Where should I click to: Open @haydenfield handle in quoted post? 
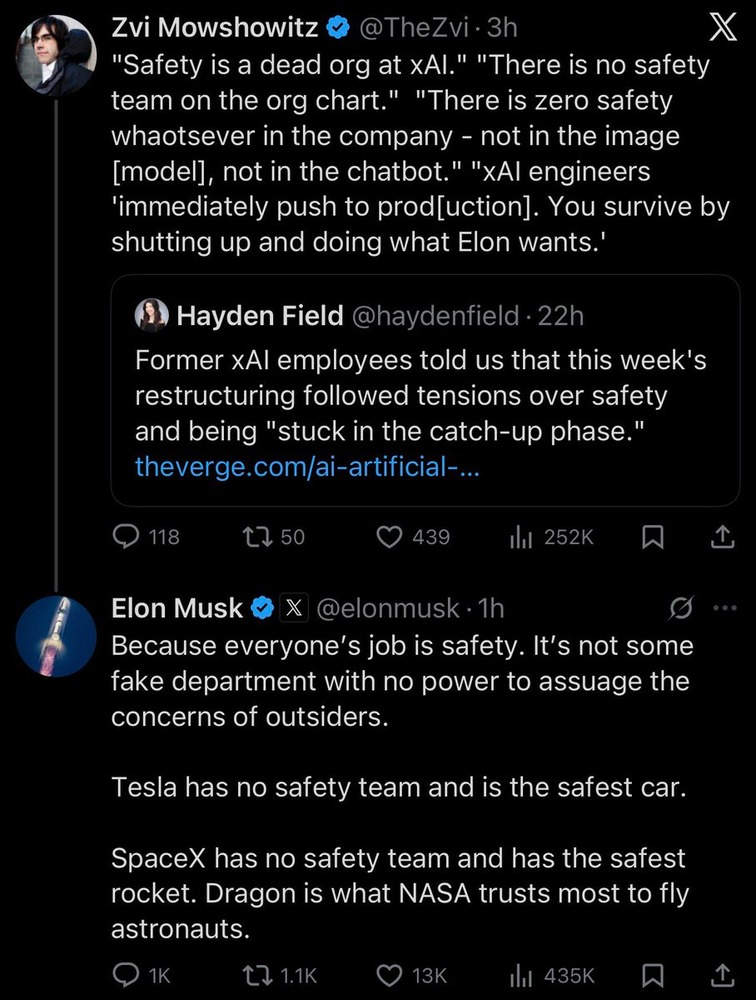435,317
